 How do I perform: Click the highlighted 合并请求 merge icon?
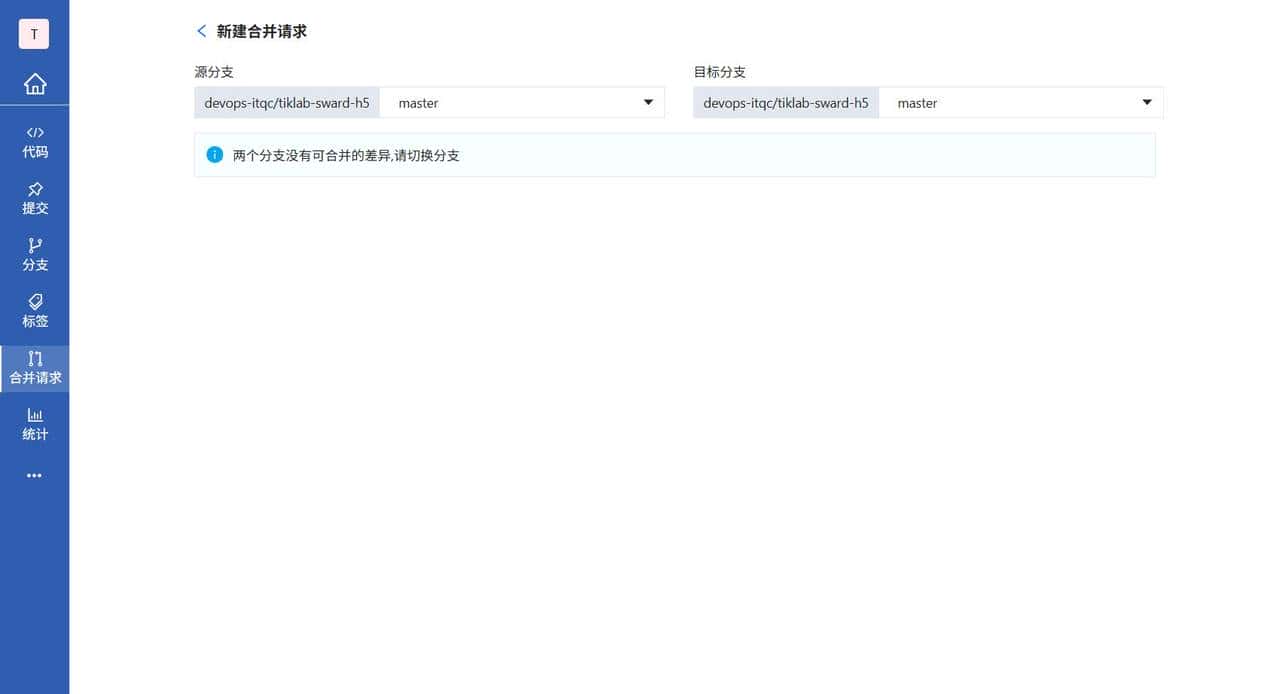point(34,359)
